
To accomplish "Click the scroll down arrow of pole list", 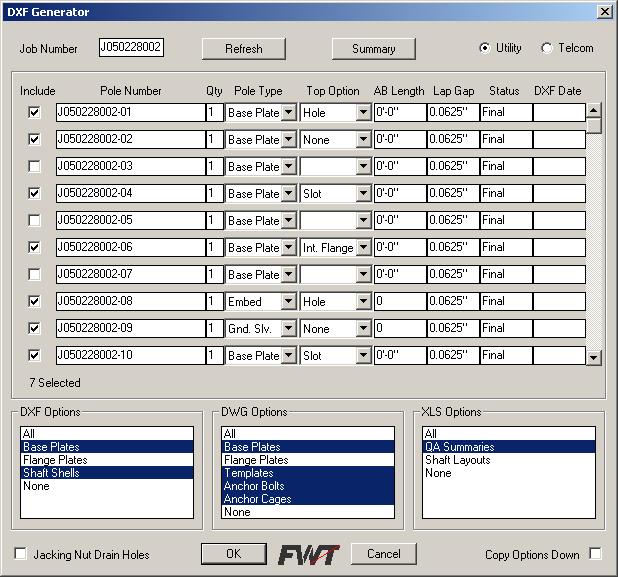I will click(x=594, y=358).
